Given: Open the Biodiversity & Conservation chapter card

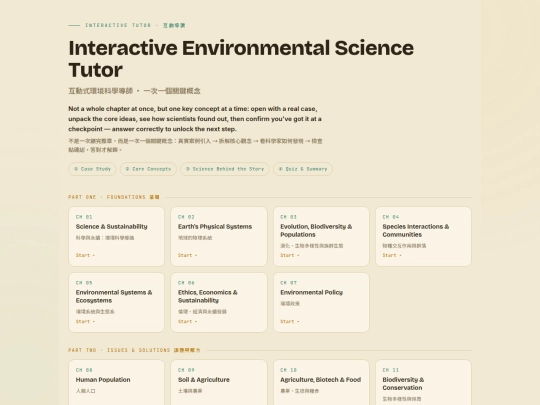Looking at the screenshot, I should 423,382.
